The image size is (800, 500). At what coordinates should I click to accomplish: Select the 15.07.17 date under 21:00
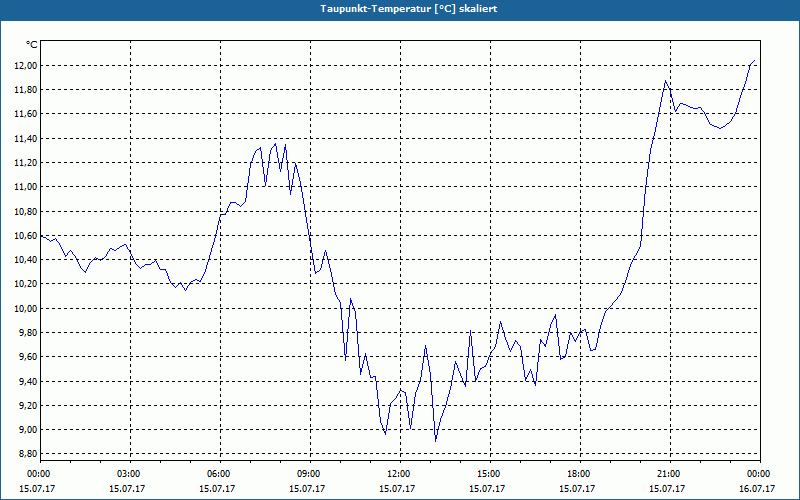[x=667, y=489]
